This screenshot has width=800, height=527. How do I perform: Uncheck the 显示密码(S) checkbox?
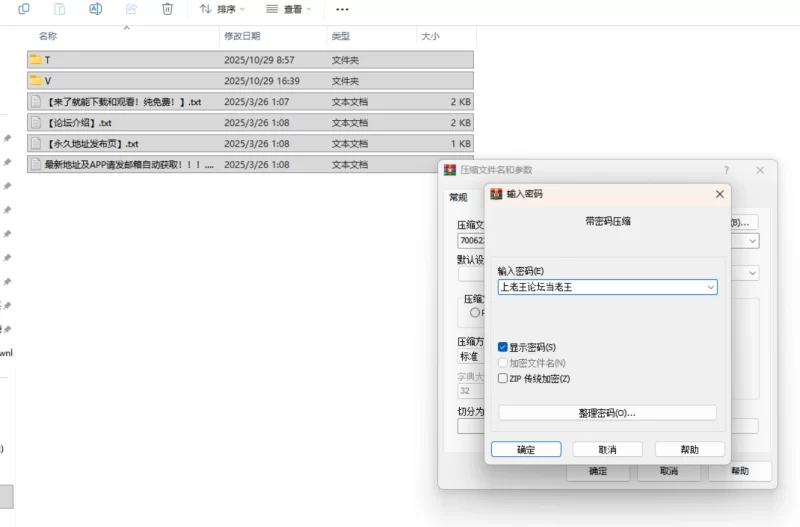click(x=503, y=347)
